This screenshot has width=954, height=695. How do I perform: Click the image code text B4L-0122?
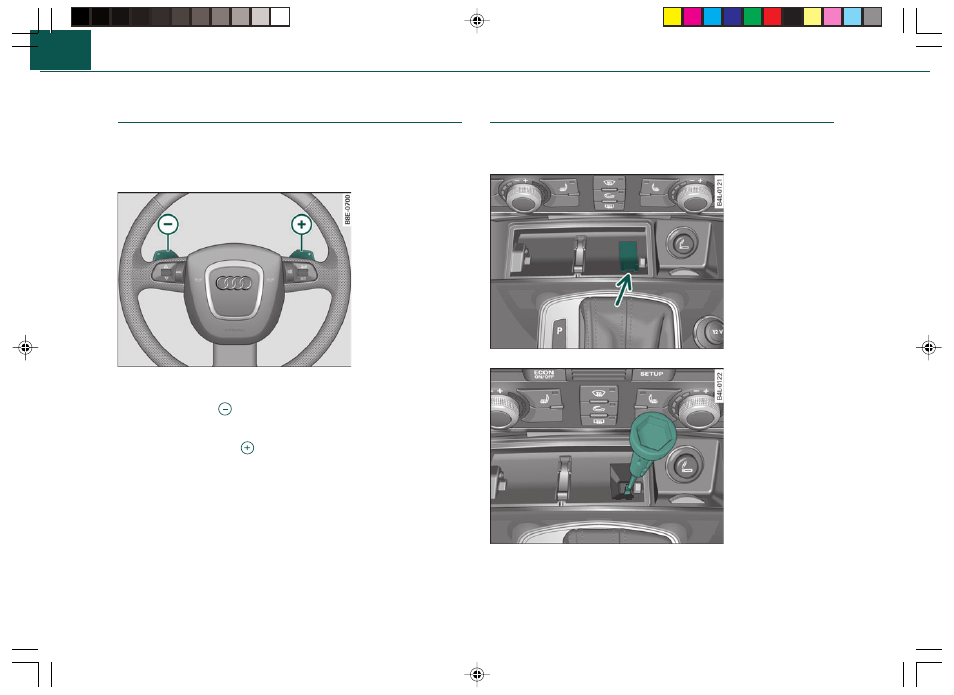pyautogui.click(x=719, y=386)
